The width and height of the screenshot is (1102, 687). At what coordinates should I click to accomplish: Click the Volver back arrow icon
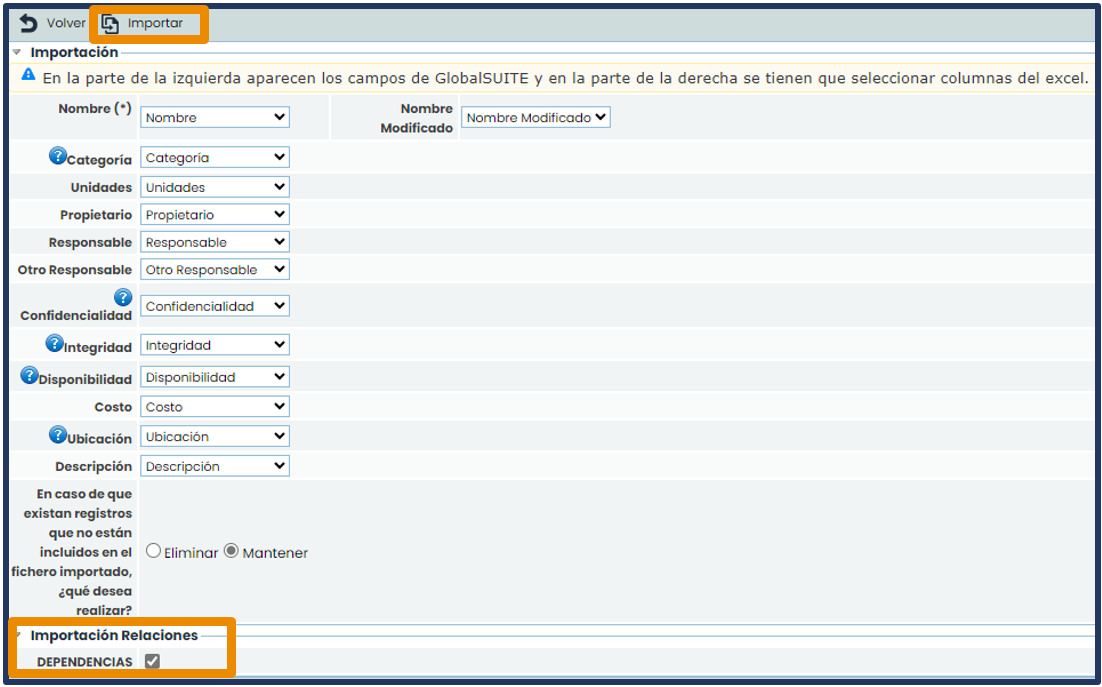click(x=29, y=24)
